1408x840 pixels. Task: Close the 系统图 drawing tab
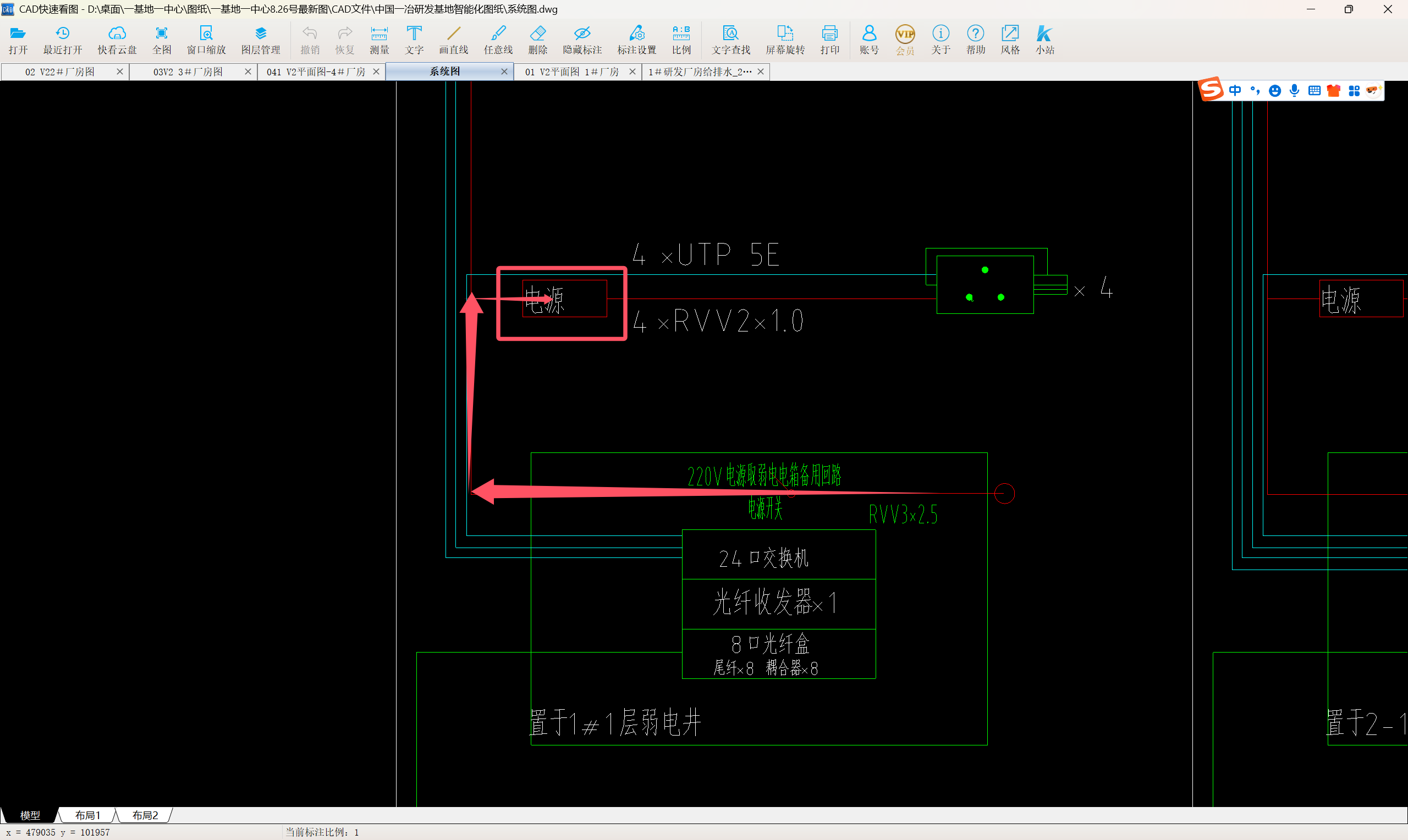(x=504, y=72)
